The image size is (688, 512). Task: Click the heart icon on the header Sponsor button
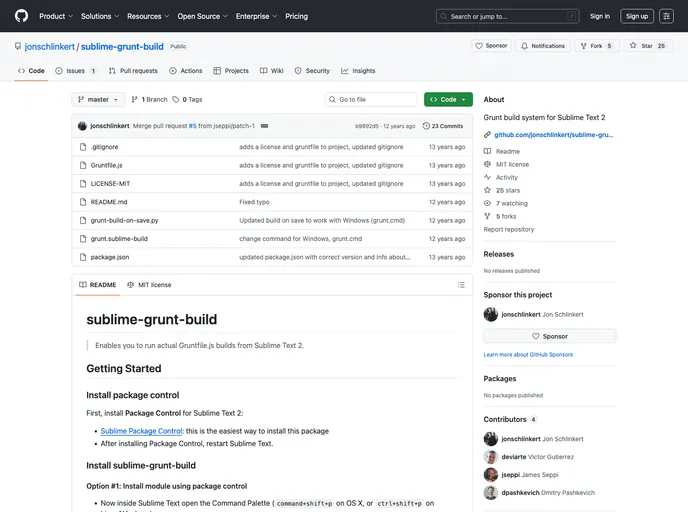[479, 46]
